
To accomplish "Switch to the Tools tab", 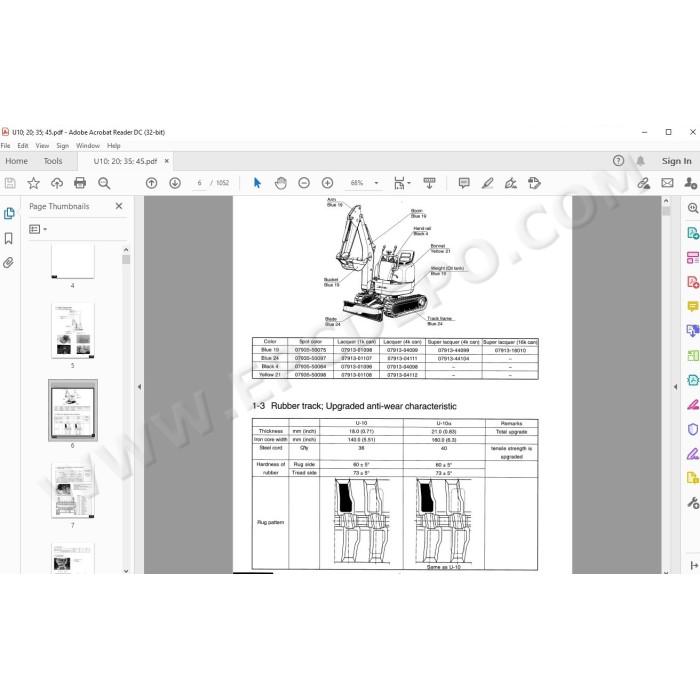I will click(x=53, y=161).
